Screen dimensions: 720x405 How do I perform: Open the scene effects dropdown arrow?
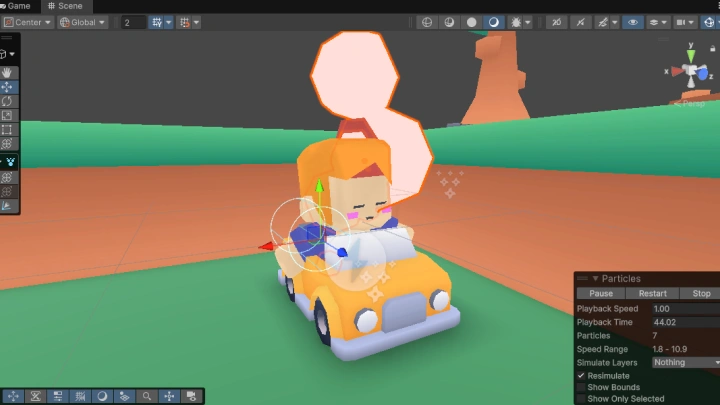coord(614,22)
